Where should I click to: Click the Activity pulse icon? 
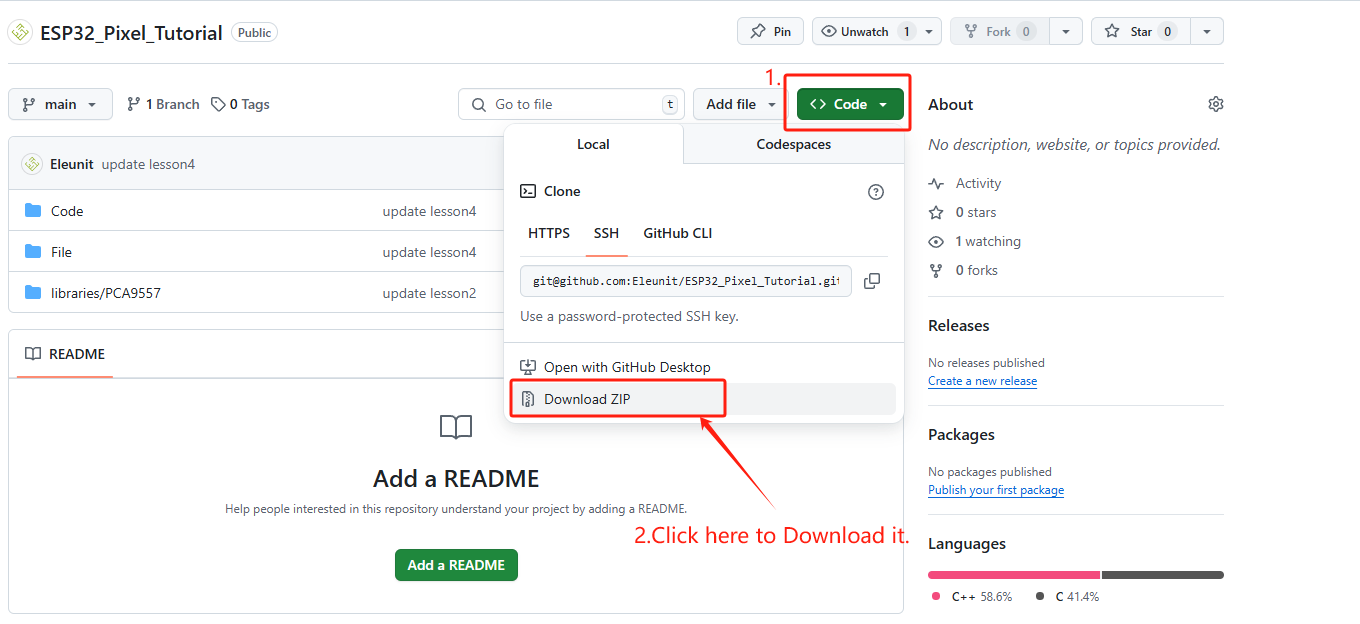pyautogui.click(x=936, y=184)
